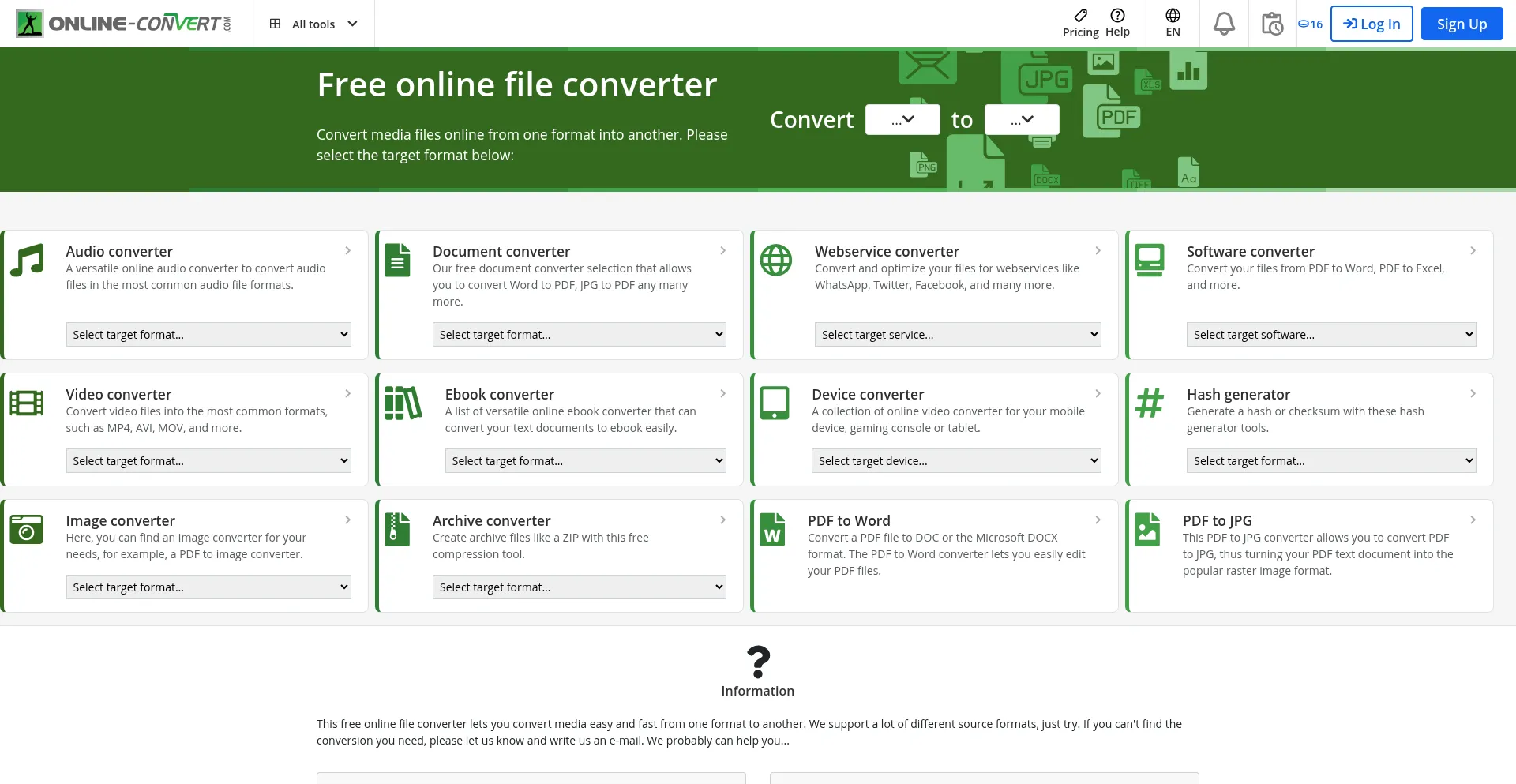
Task: Open the PDF to JPG converter link
Action: point(1217,521)
